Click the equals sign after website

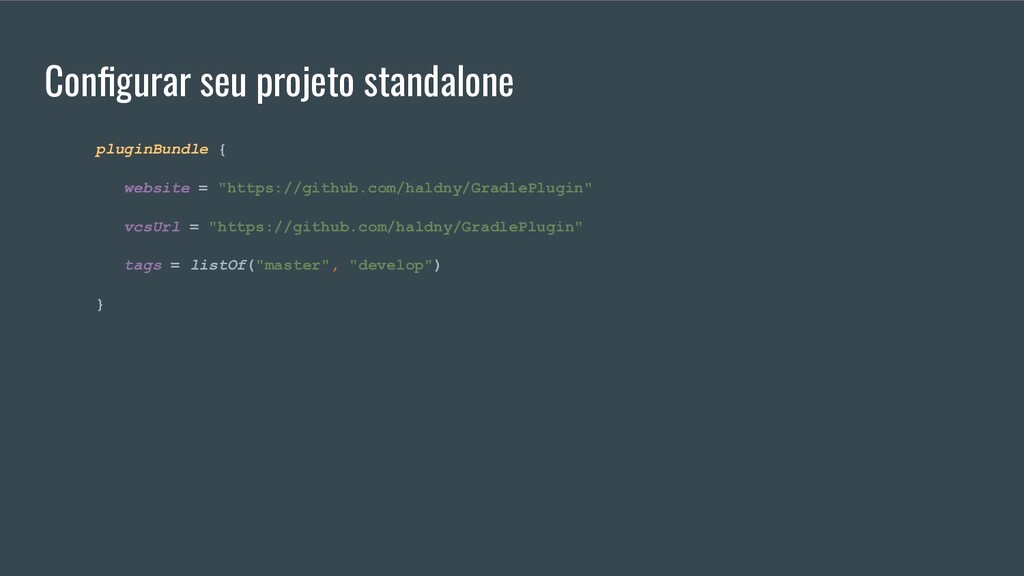pos(203,189)
